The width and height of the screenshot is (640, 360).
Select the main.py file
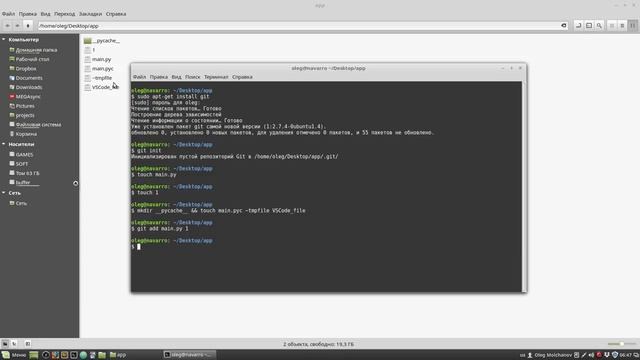click(98, 59)
